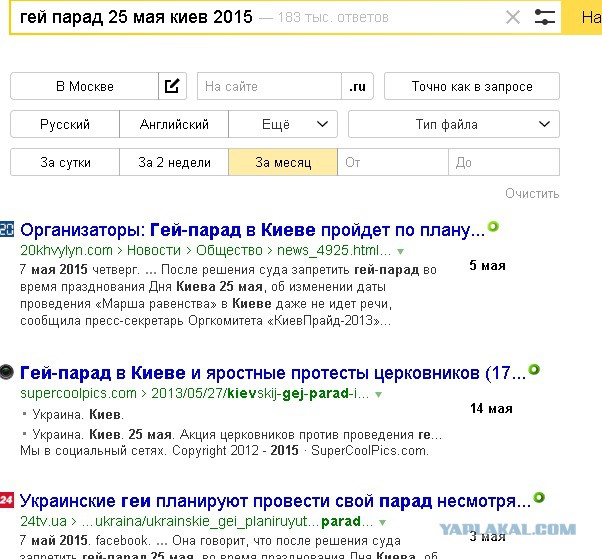Toggle 'Точно как в запросе' filter
Image resolution: width=602 pixels, height=559 pixels.
pyautogui.click(x=472, y=86)
